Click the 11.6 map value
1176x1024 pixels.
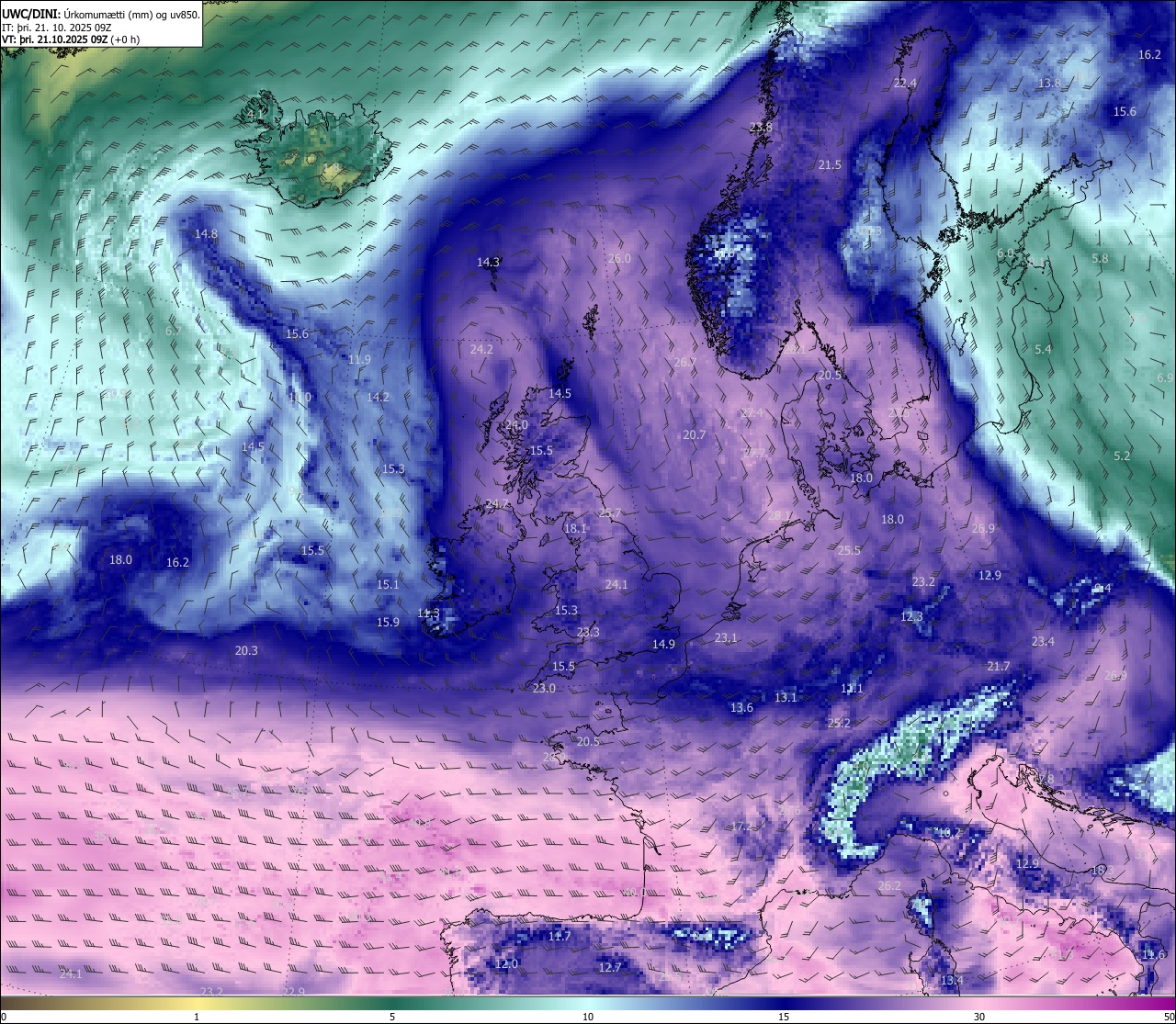(1153, 954)
